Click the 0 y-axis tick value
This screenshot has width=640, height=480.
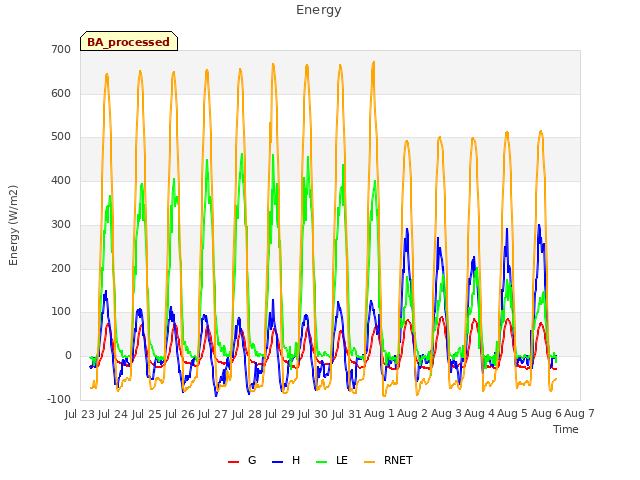pyautogui.click(x=68, y=356)
